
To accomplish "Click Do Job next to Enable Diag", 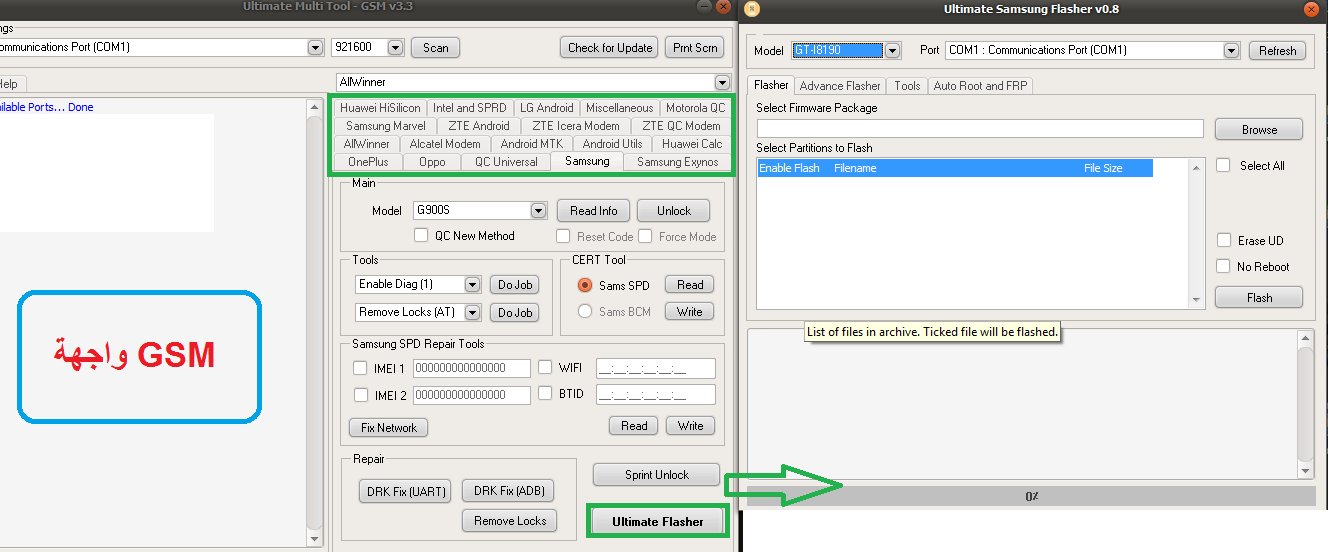I will point(515,285).
